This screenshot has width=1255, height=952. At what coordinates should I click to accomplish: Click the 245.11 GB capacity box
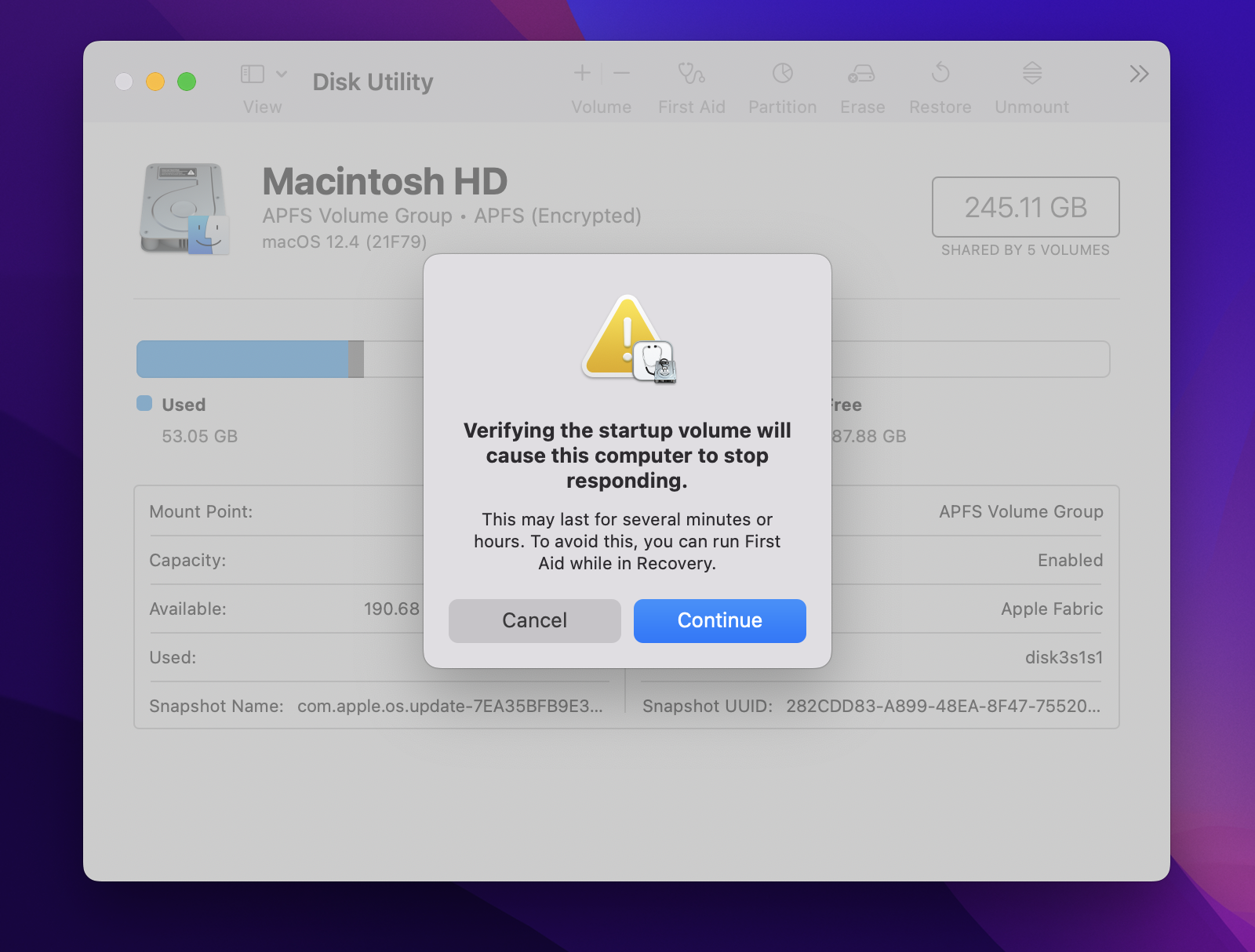pyautogui.click(x=1025, y=207)
